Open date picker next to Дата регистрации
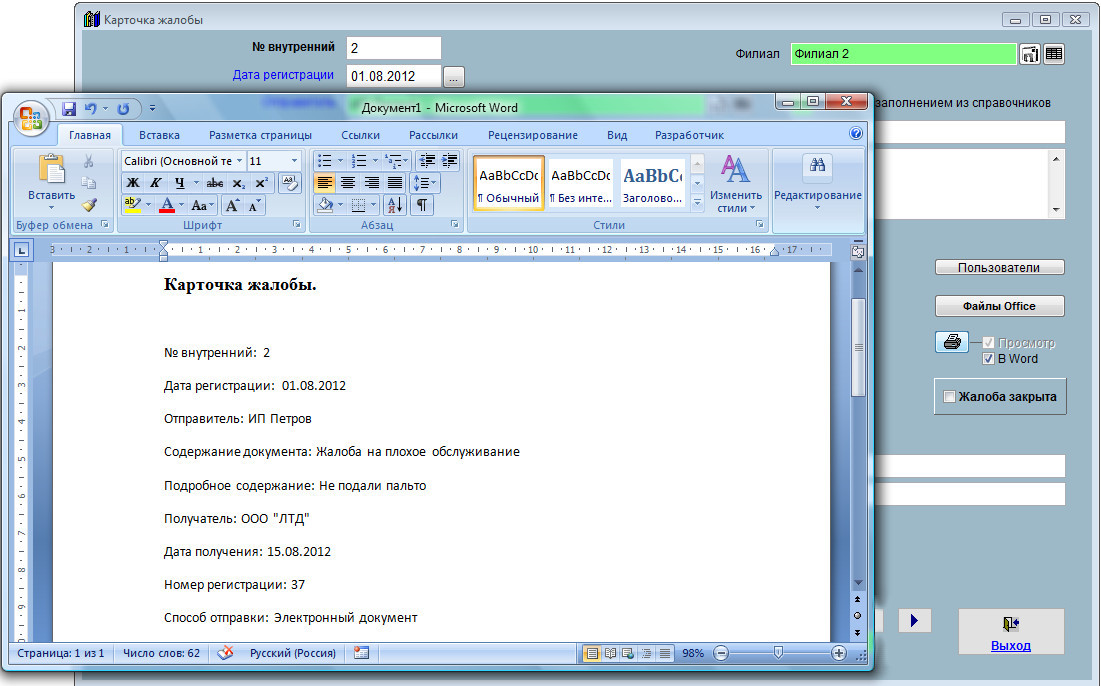 [x=454, y=77]
